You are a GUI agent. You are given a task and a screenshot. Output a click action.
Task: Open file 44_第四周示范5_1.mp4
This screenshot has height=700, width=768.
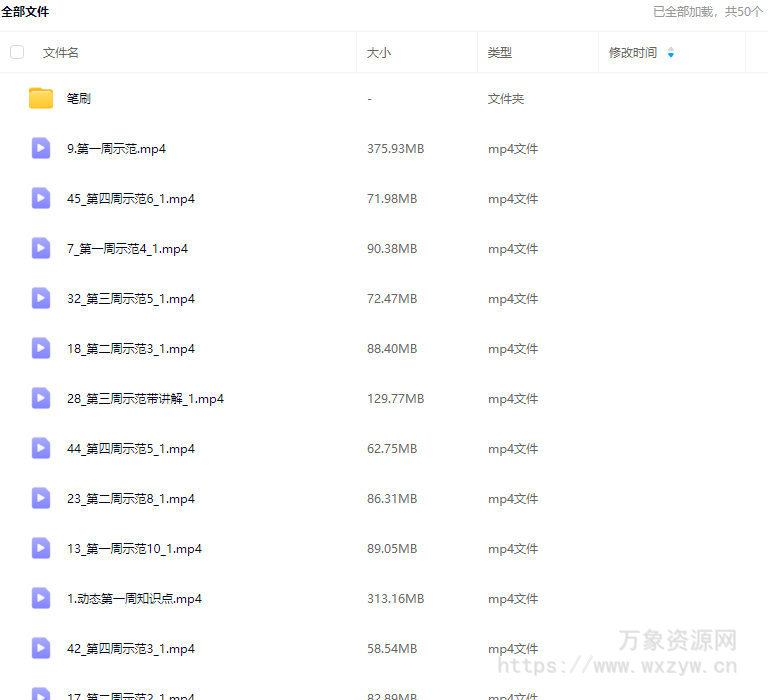coord(131,449)
